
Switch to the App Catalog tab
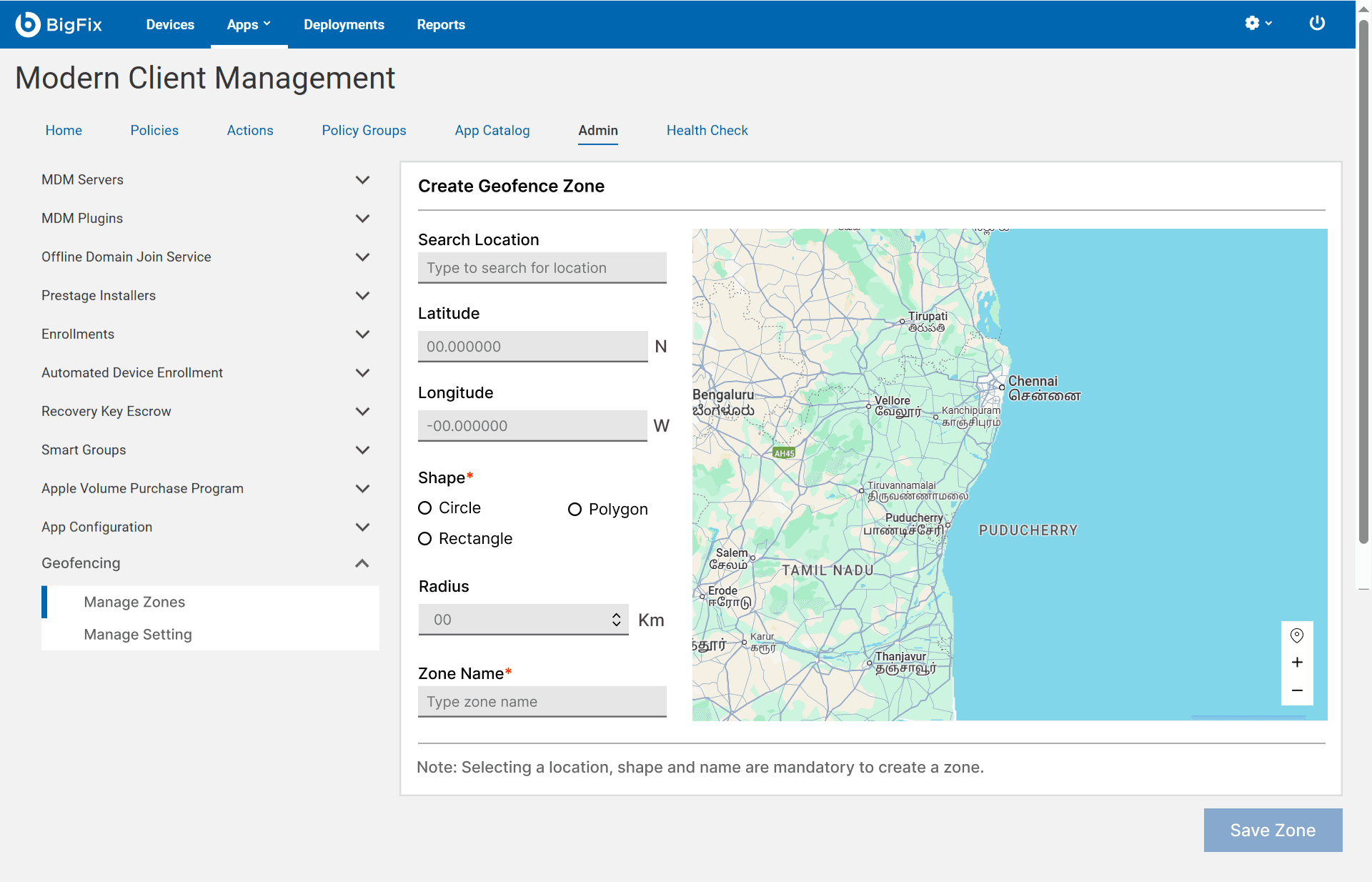coord(492,130)
